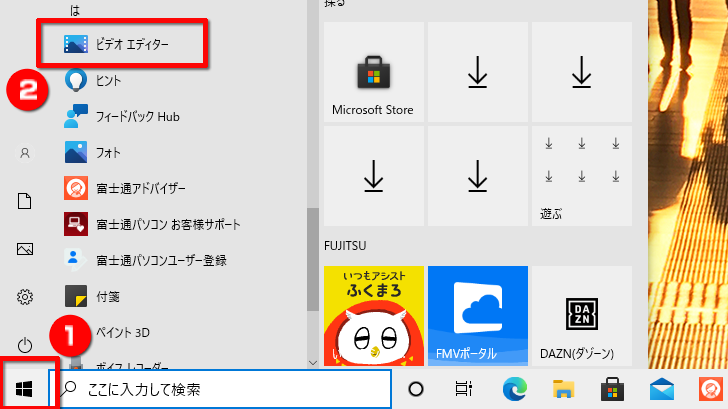Viewport: 728px width, 409px height.
Task: Click the Cortana circle on taskbar
Action: [416, 389]
